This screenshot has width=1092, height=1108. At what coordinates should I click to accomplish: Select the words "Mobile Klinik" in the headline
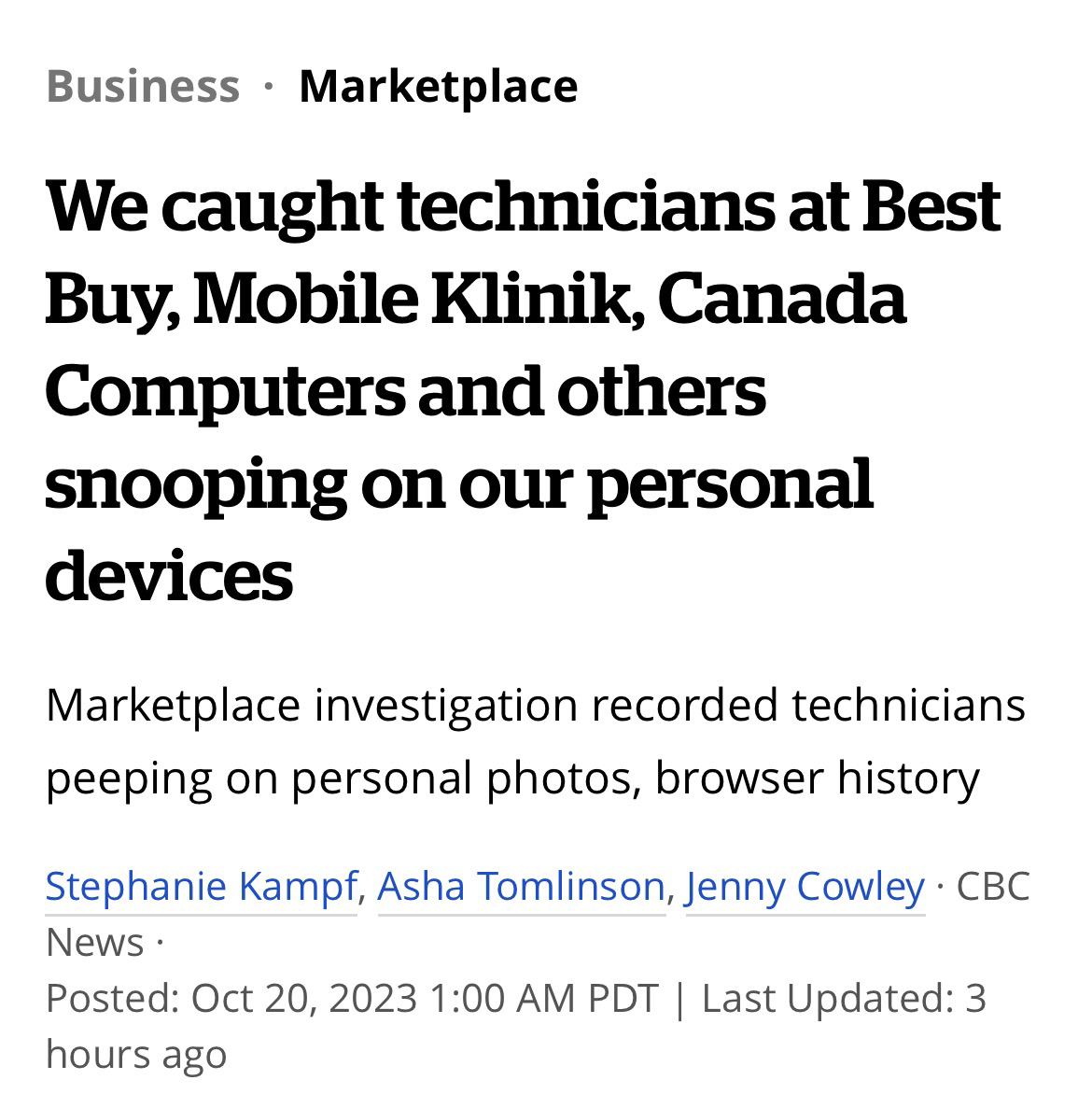coord(417,300)
